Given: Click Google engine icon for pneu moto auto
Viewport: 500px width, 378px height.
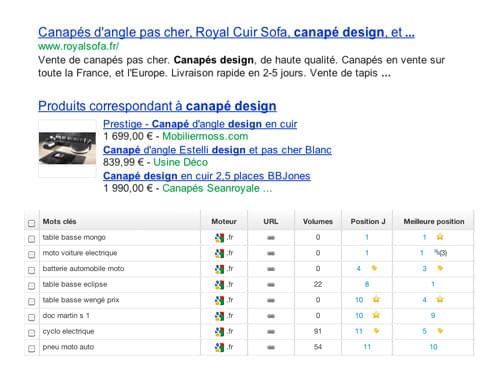Looking at the screenshot, I should (219, 347).
